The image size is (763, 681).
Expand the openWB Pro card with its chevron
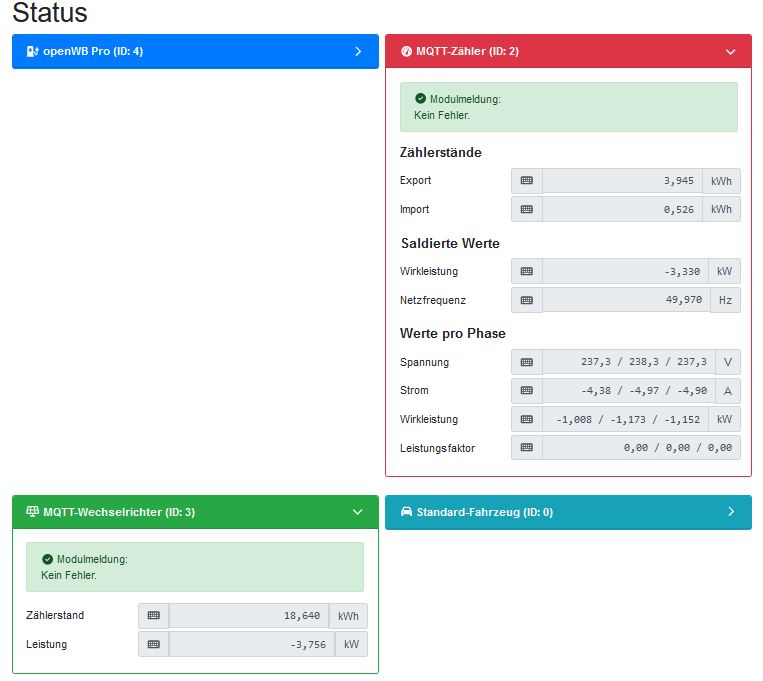358,51
